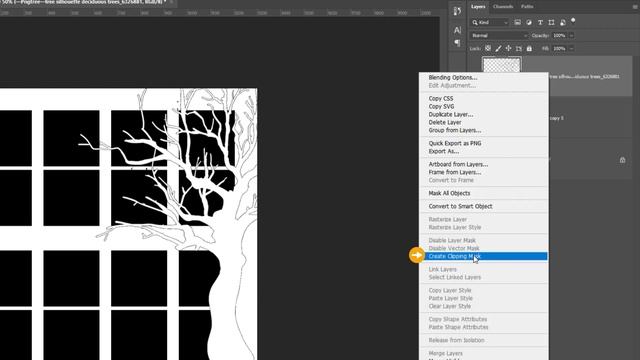Click the greyed Select Linked Layers entry
This screenshot has width=640, height=360.
pyautogui.click(x=455, y=277)
